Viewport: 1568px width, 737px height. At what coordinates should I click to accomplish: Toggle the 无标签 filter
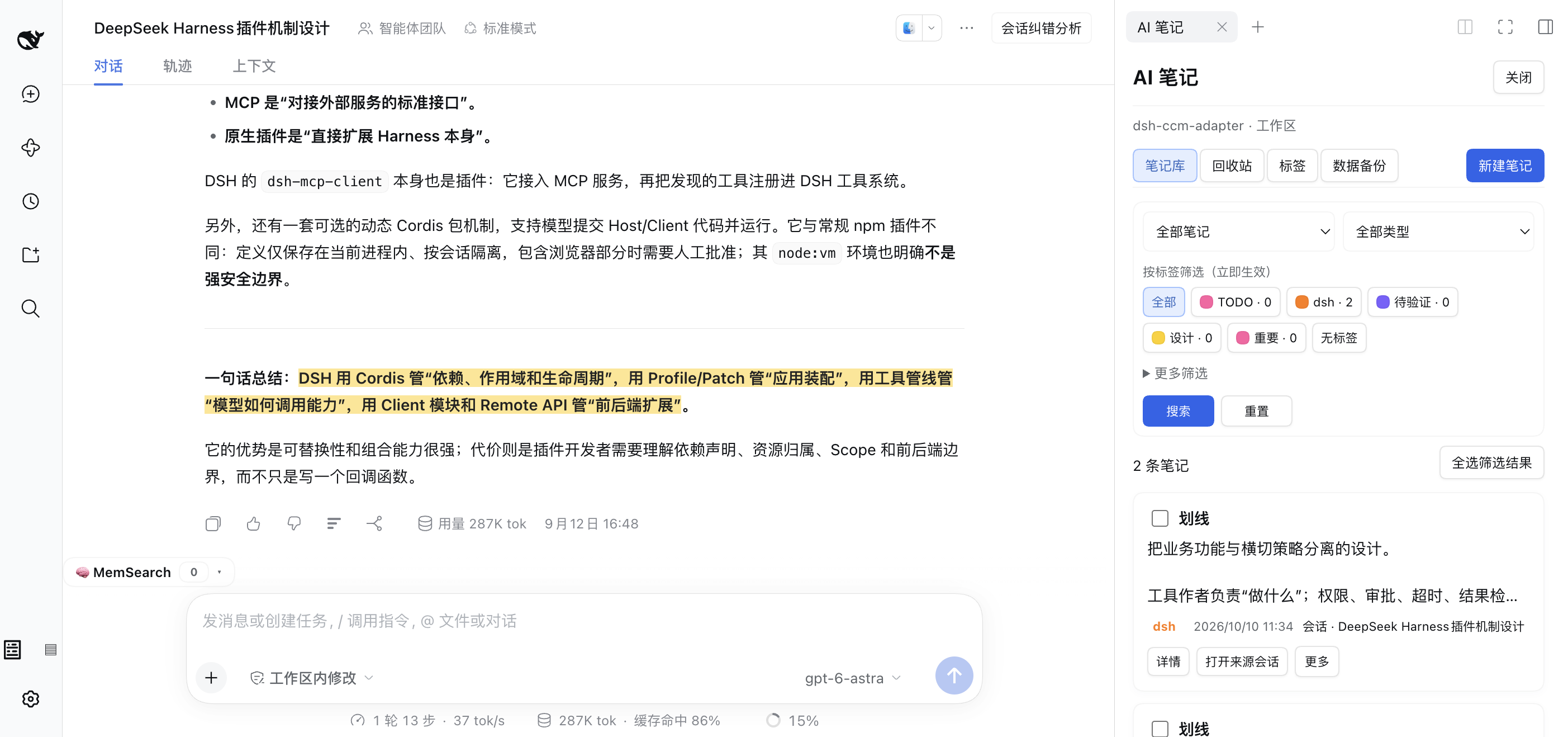tap(1339, 338)
